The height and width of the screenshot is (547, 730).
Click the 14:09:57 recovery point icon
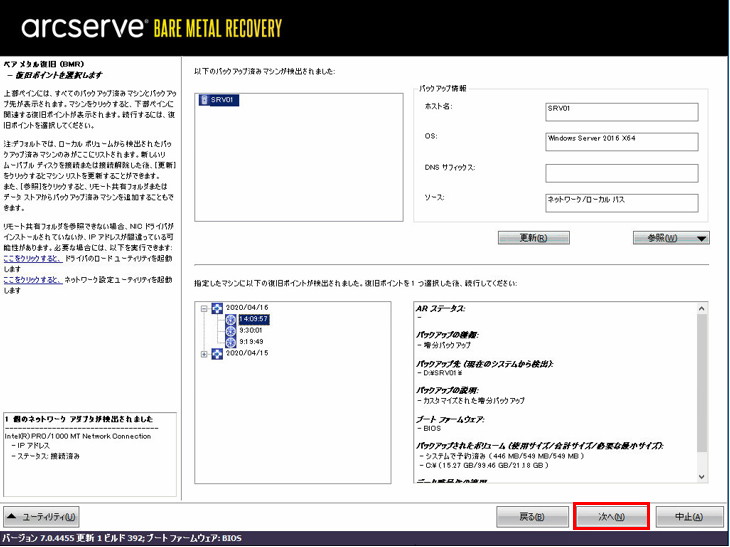(x=231, y=319)
